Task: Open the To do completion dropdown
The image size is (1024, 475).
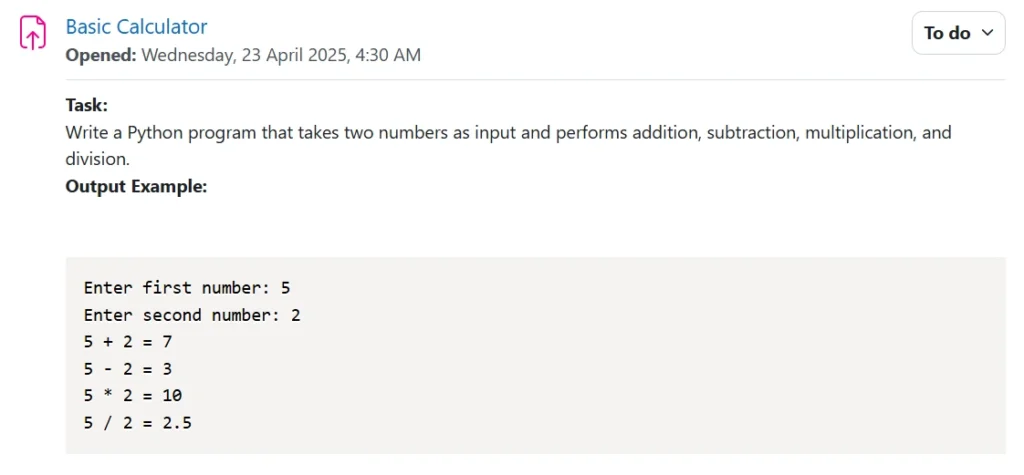Action: point(958,33)
